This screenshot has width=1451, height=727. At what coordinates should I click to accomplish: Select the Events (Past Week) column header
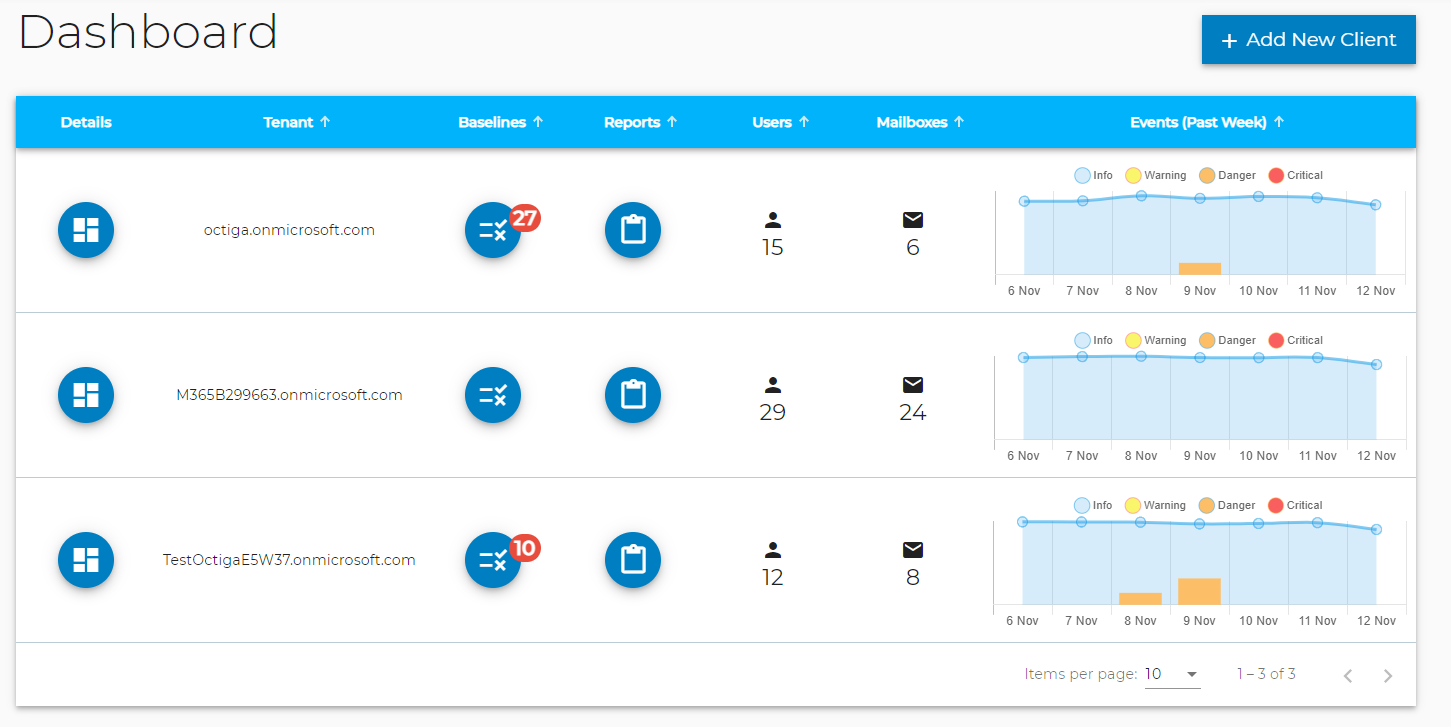click(x=1206, y=121)
